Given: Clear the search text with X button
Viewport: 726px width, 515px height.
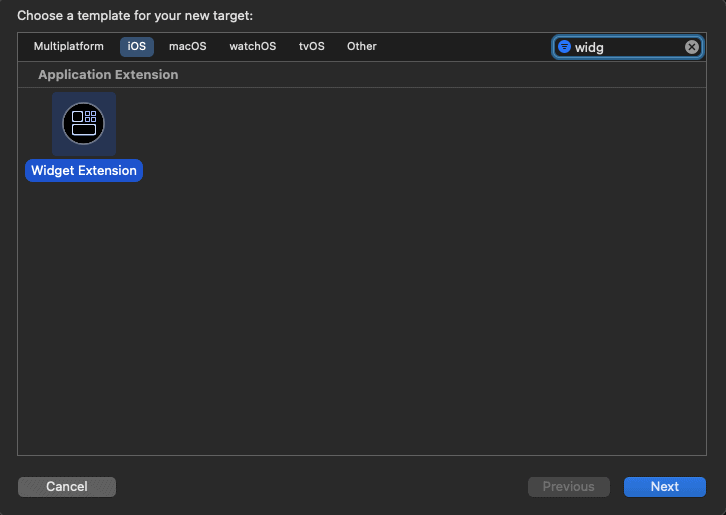Looking at the screenshot, I should click(692, 47).
